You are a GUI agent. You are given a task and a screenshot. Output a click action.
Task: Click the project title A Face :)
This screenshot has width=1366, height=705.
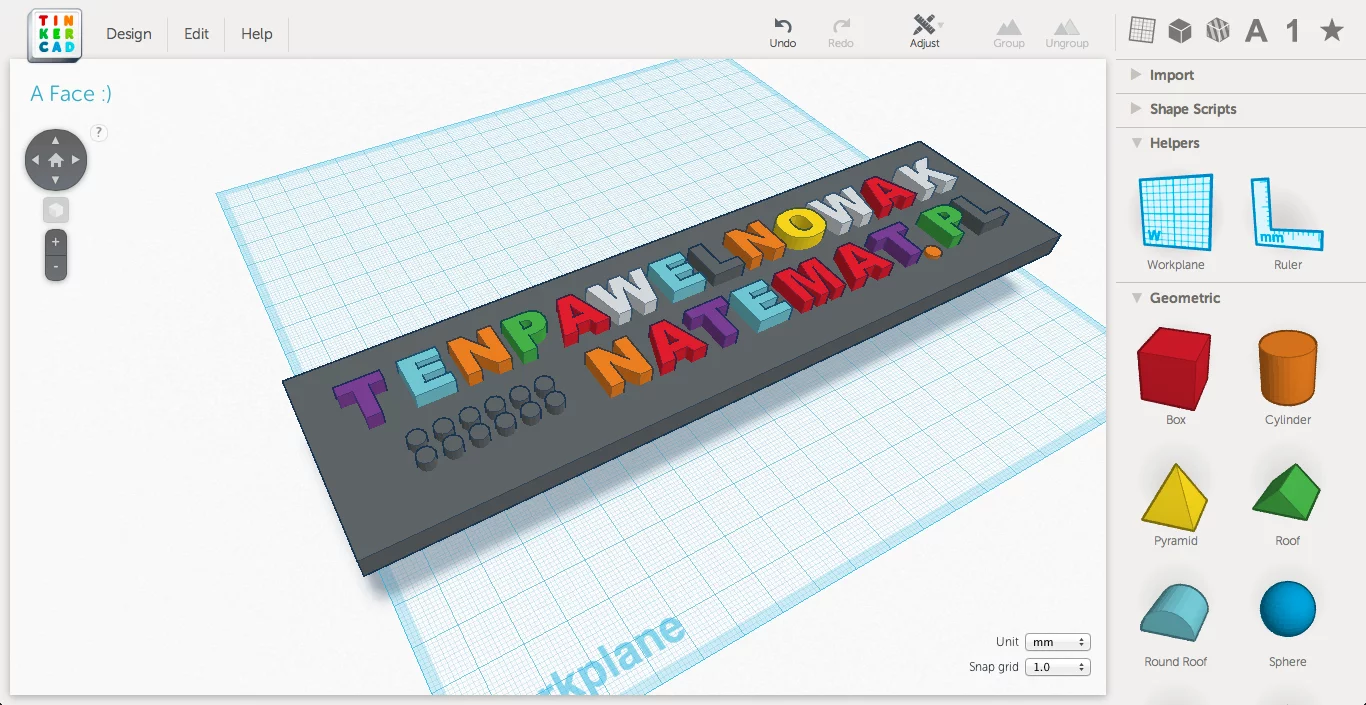[71, 93]
